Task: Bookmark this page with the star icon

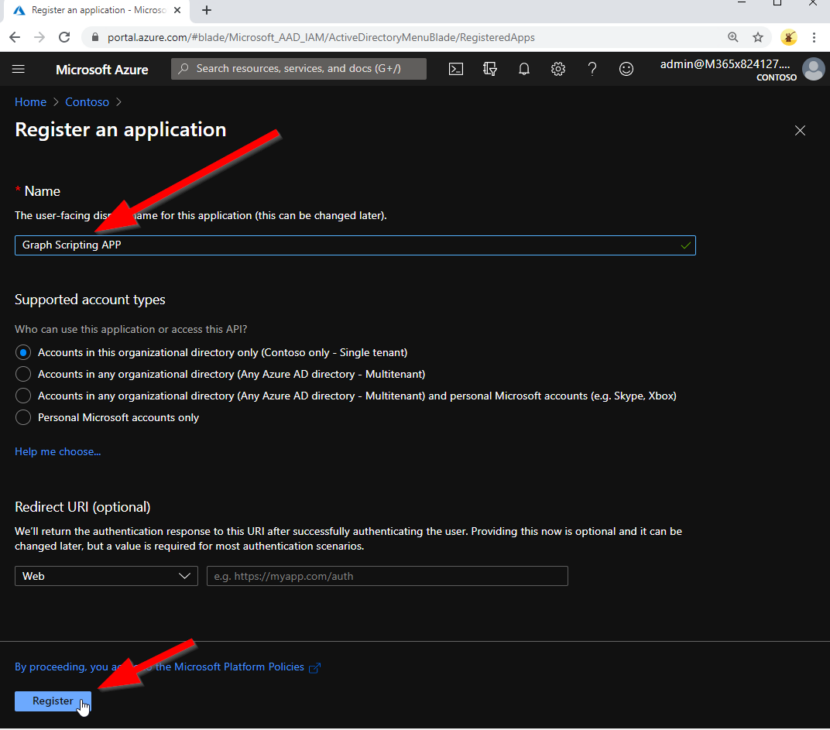Action: coord(758,37)
